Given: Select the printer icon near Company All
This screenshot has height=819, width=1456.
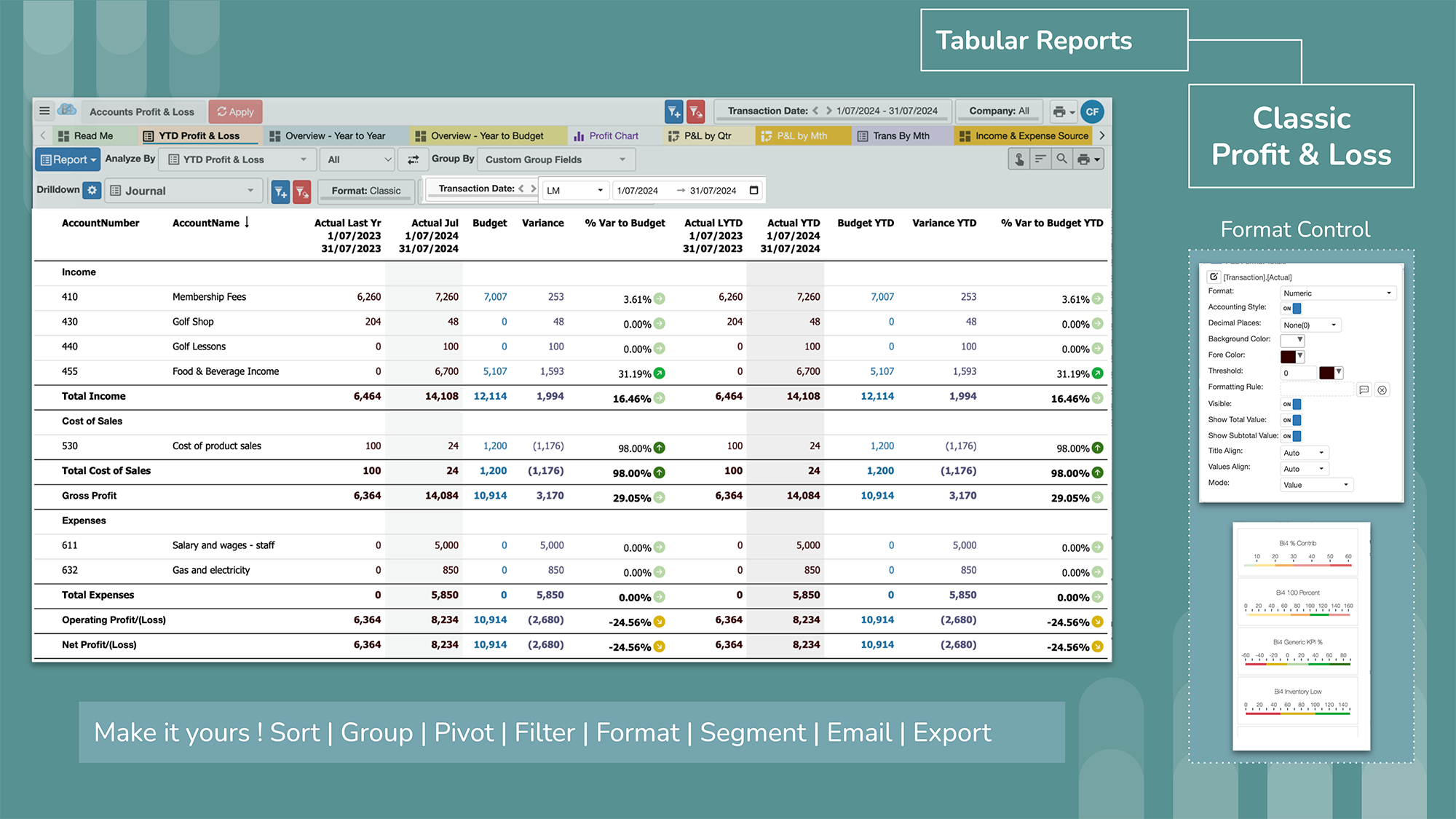Looking at the screenshot, I should [1059, 111].
